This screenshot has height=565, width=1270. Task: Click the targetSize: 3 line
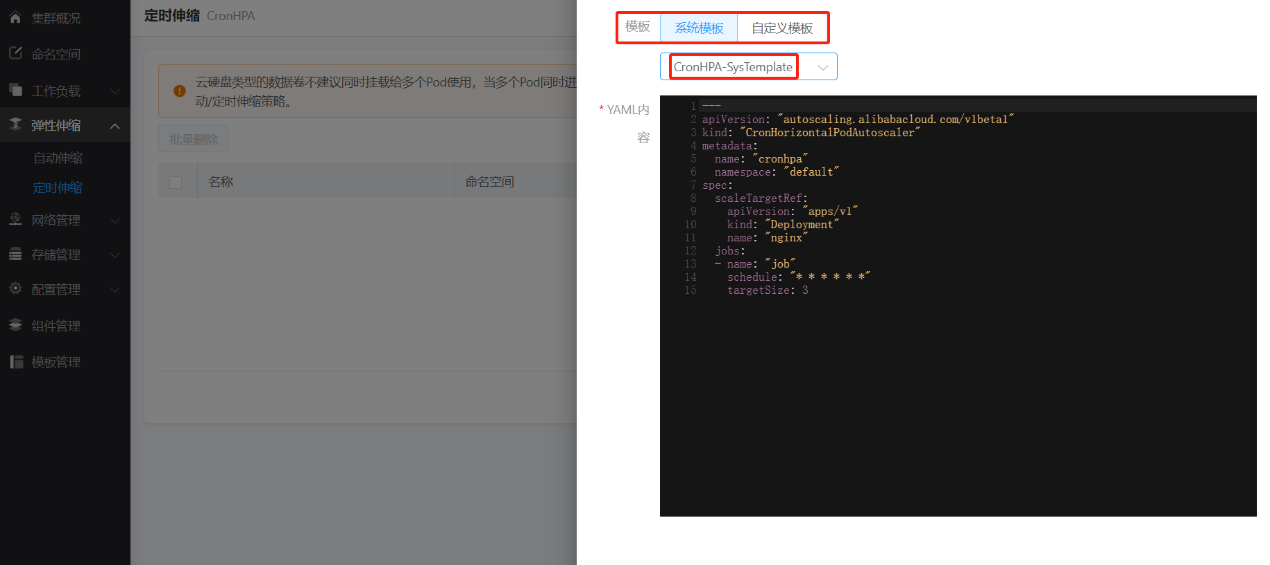pos(767,290)
